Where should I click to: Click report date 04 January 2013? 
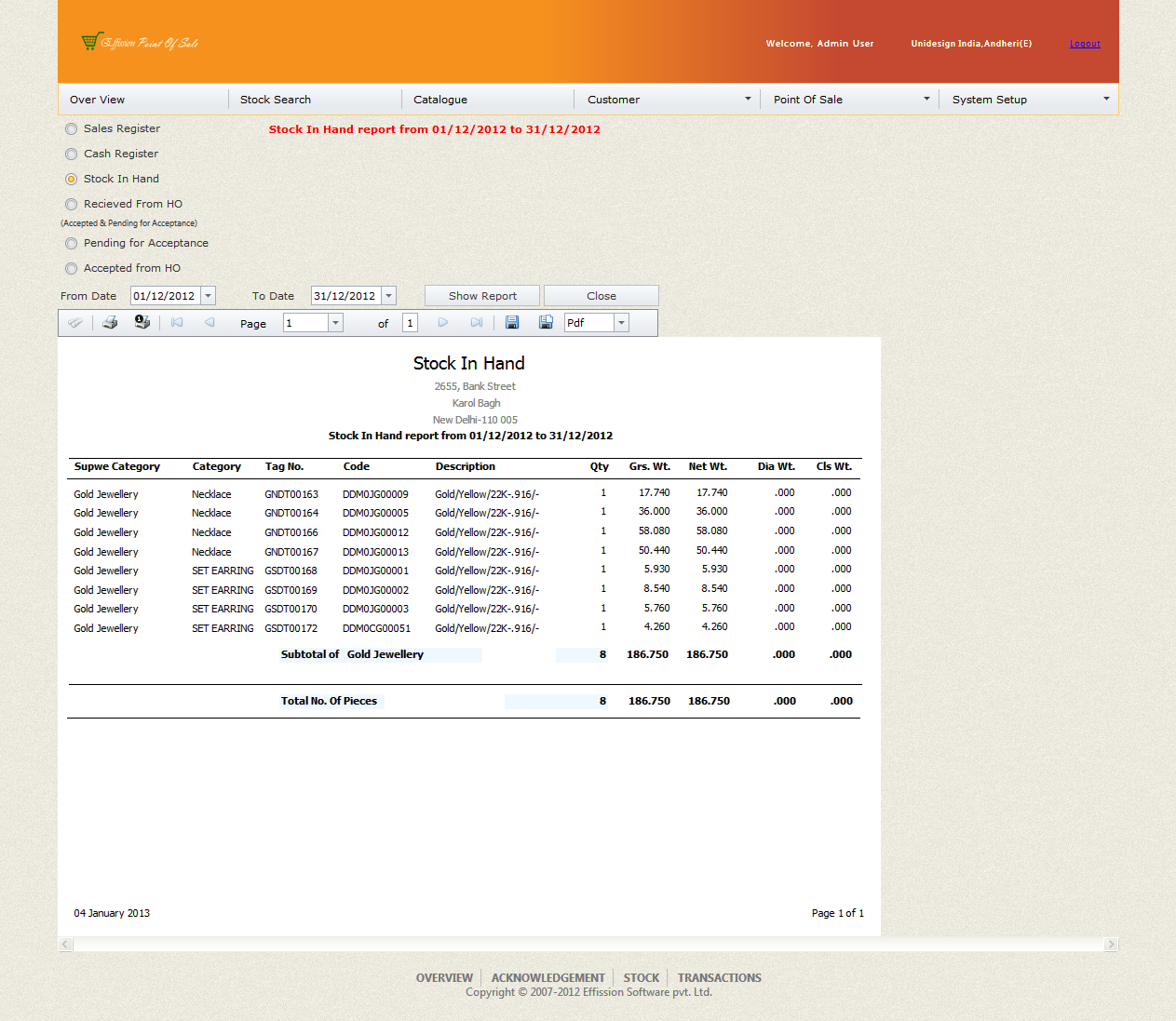(x=112, y=913)
